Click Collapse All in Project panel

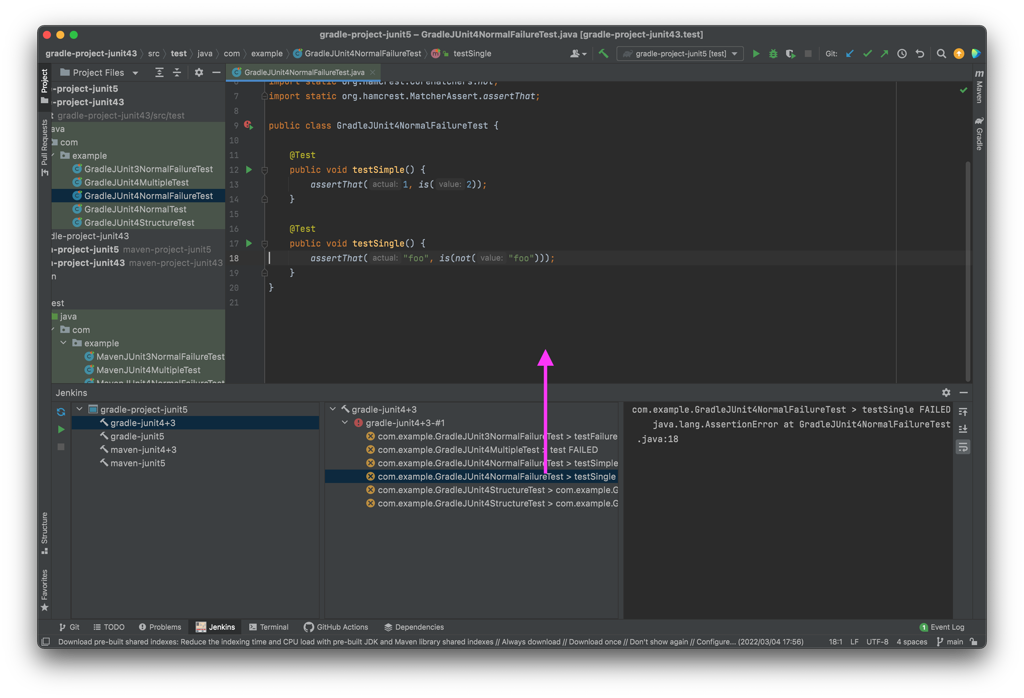point(177,72)
